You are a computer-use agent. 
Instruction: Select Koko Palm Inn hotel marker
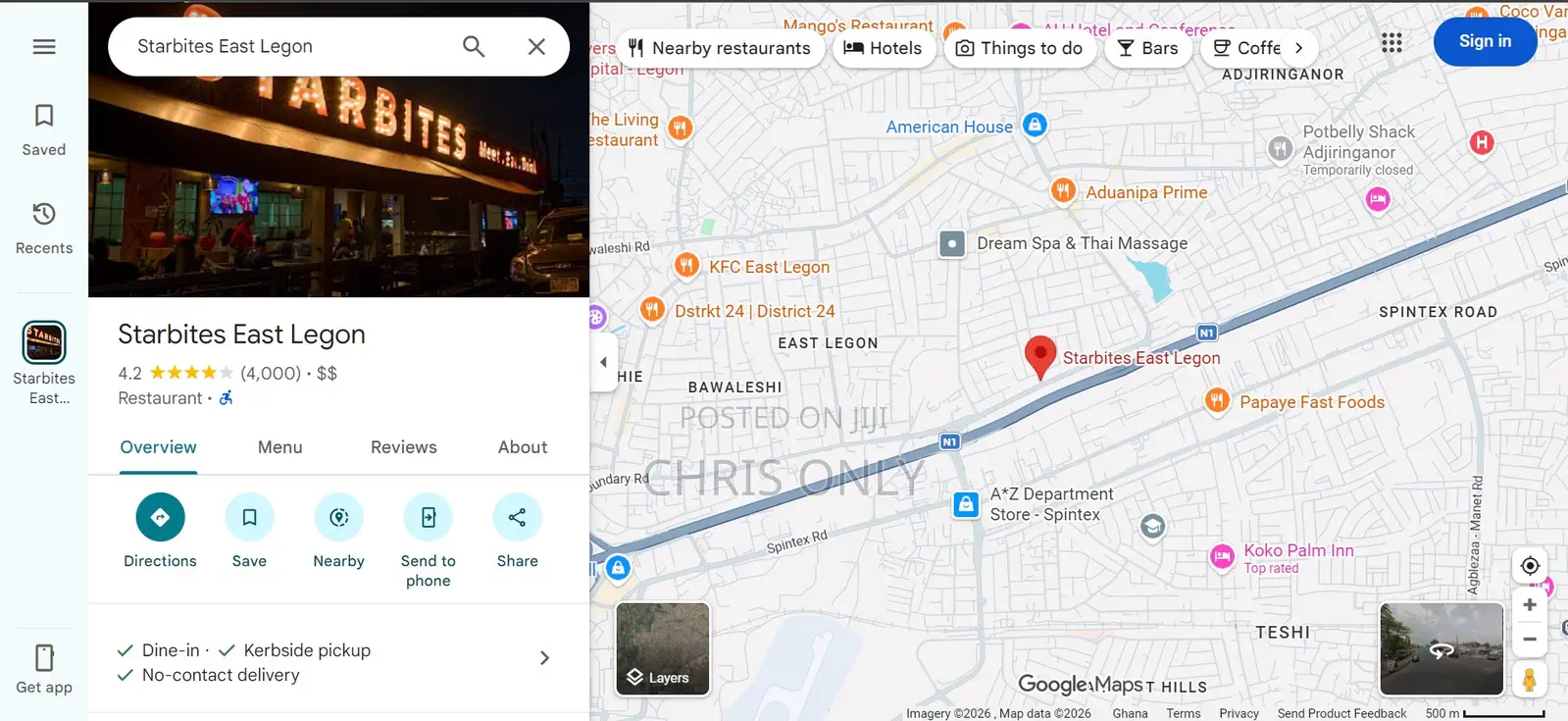(x=1222, y=556)
